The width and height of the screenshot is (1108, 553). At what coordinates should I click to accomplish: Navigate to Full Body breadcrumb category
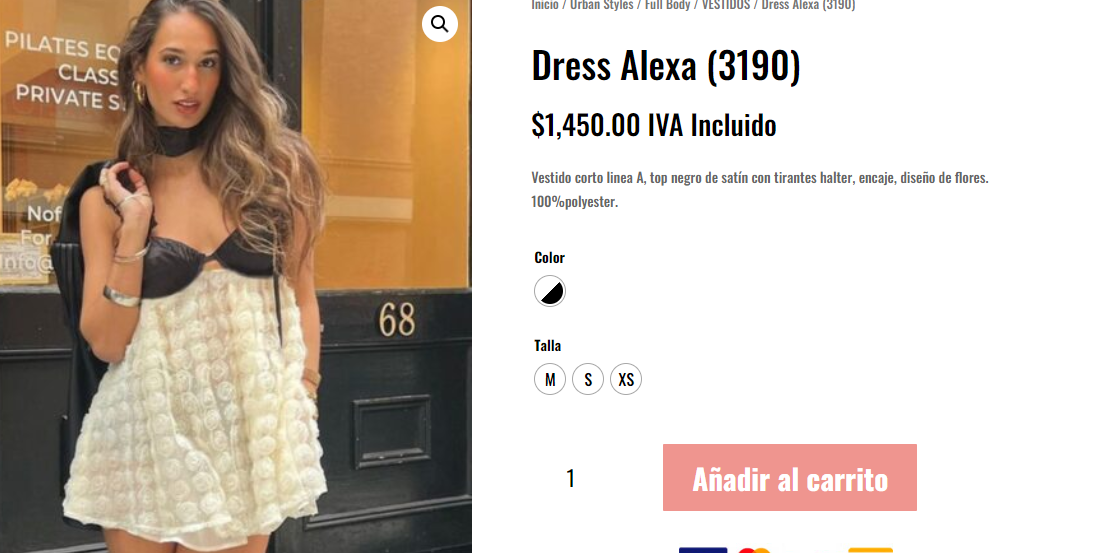pyautogui.click(x=667, y=5)
